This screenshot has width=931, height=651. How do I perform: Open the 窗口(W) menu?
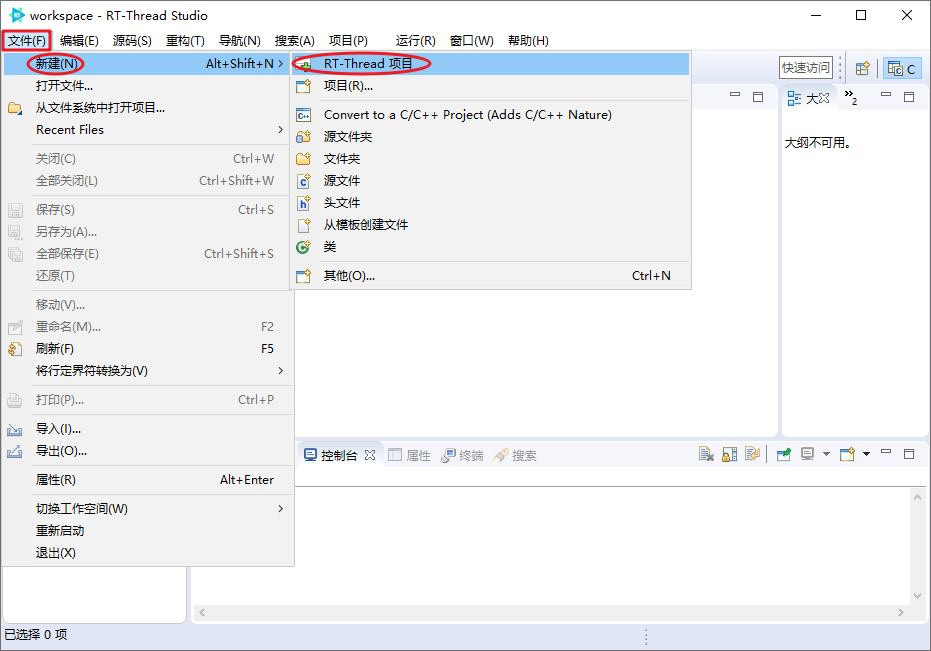coord(471,40)
